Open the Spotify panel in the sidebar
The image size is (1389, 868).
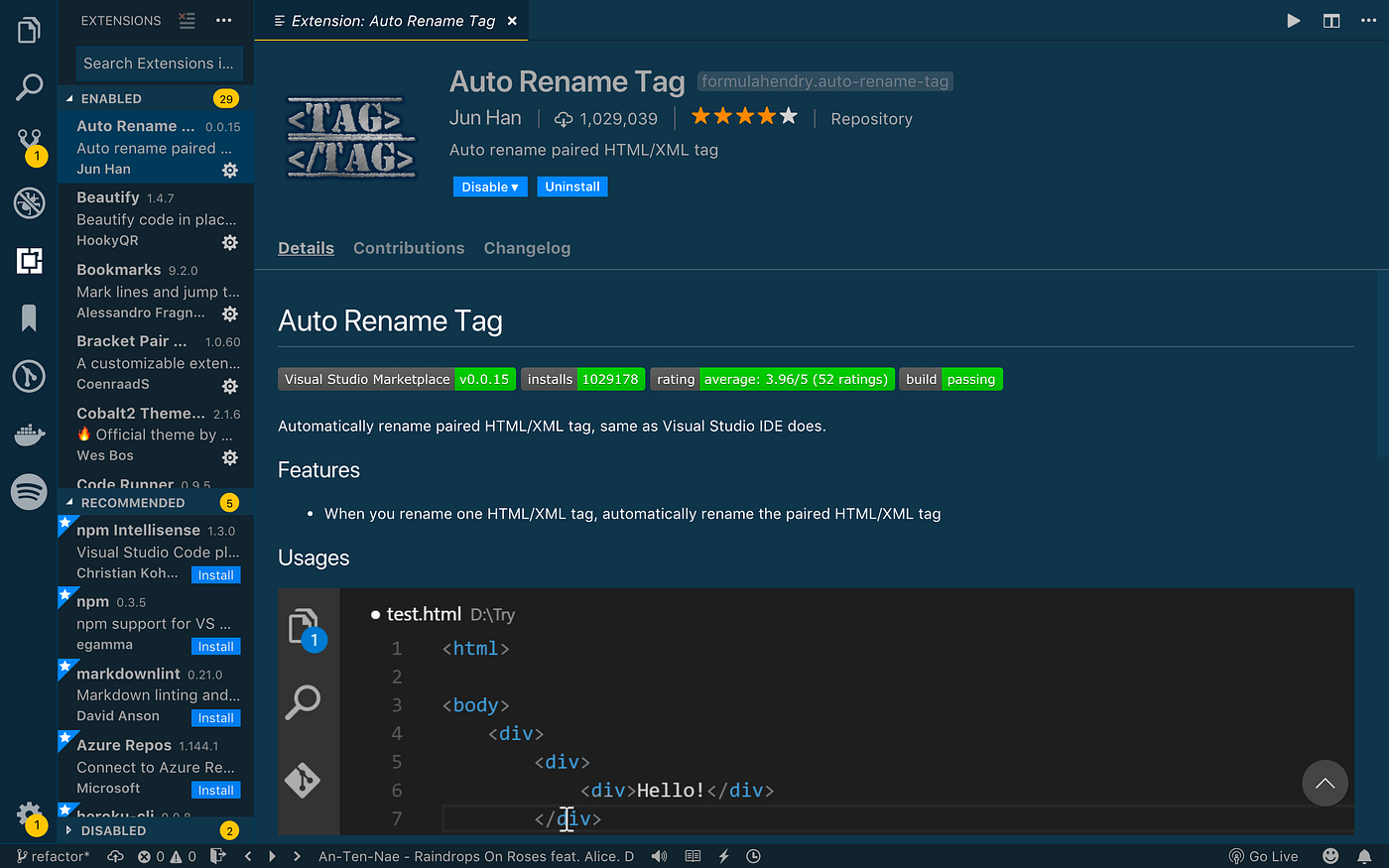[x=29, y=491]
